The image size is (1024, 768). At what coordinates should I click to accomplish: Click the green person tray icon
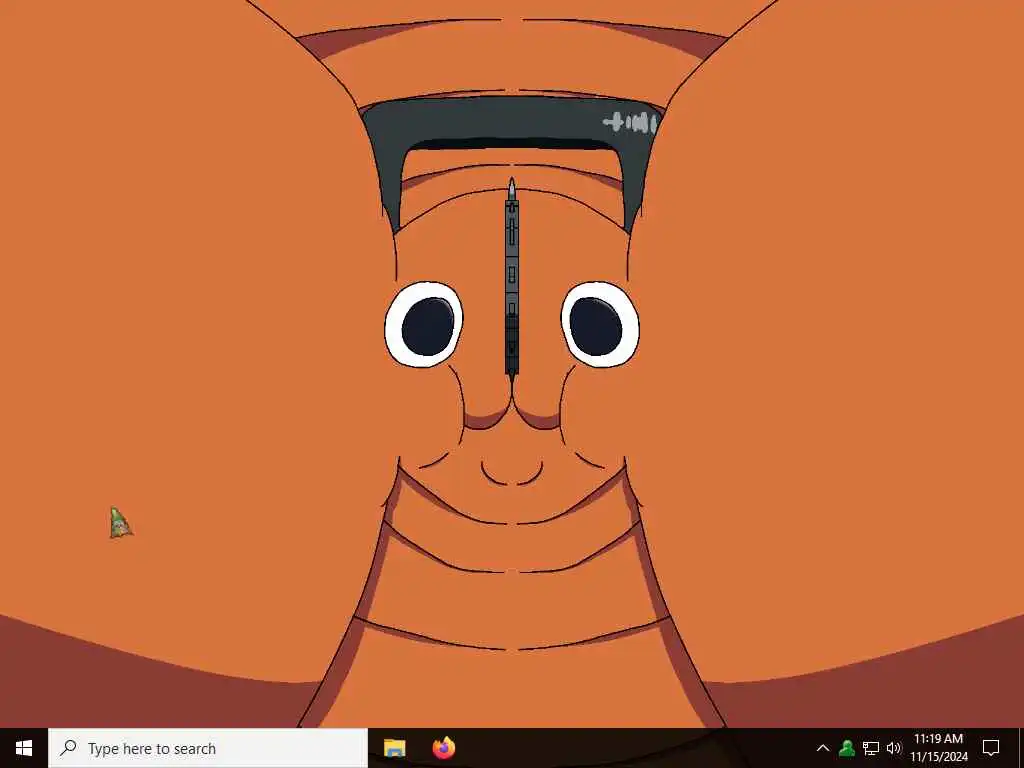pyautogui.click(x=847, y=748)
